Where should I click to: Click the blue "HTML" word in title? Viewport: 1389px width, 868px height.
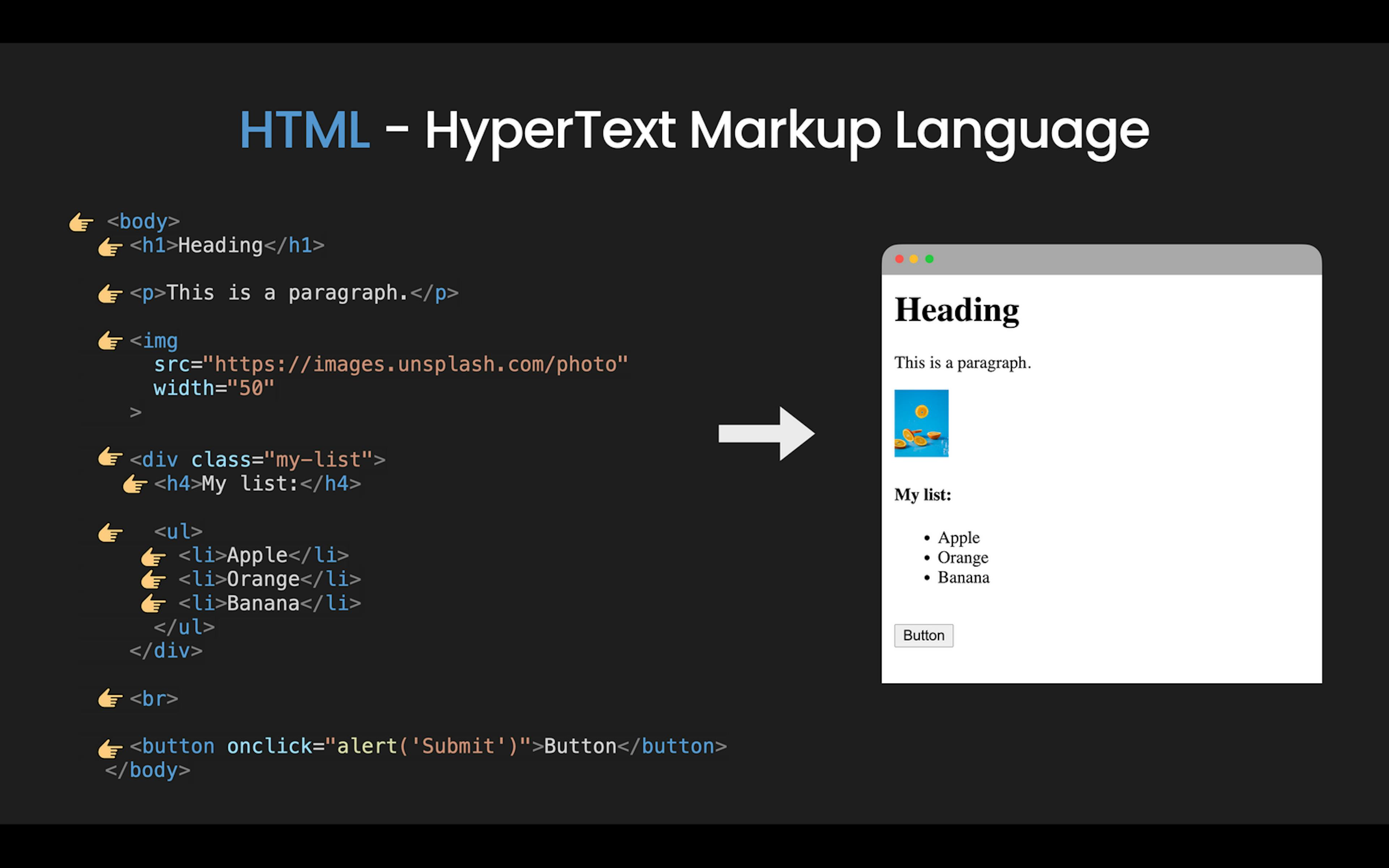tap(305, 131)
